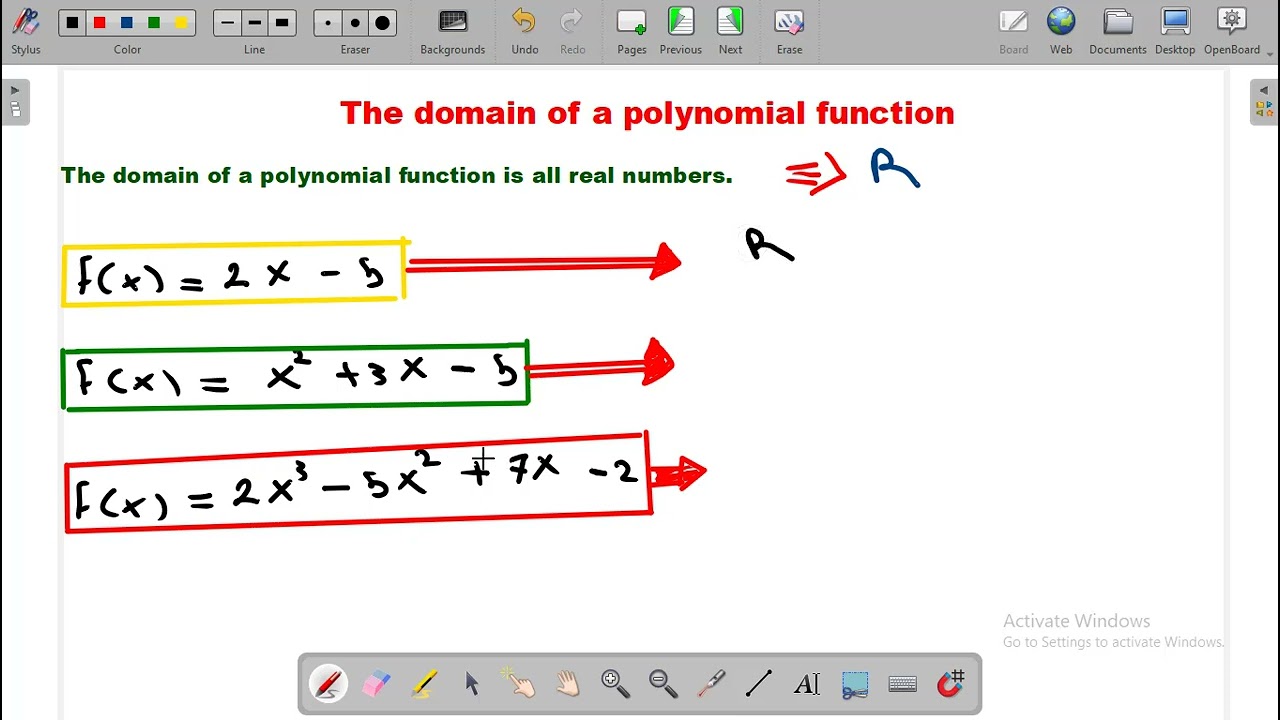The image size is (1280, 720).
Task: Select the Draw lines tool
Action: [759, 684]
